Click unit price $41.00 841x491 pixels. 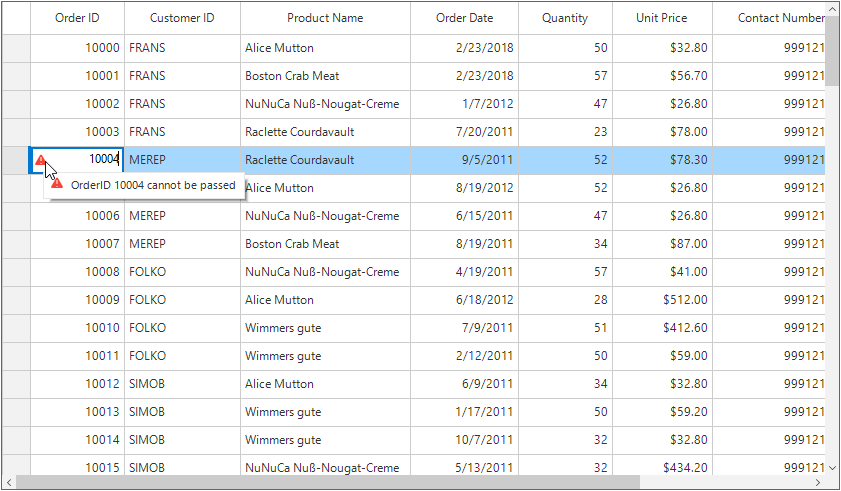(688, 272)
